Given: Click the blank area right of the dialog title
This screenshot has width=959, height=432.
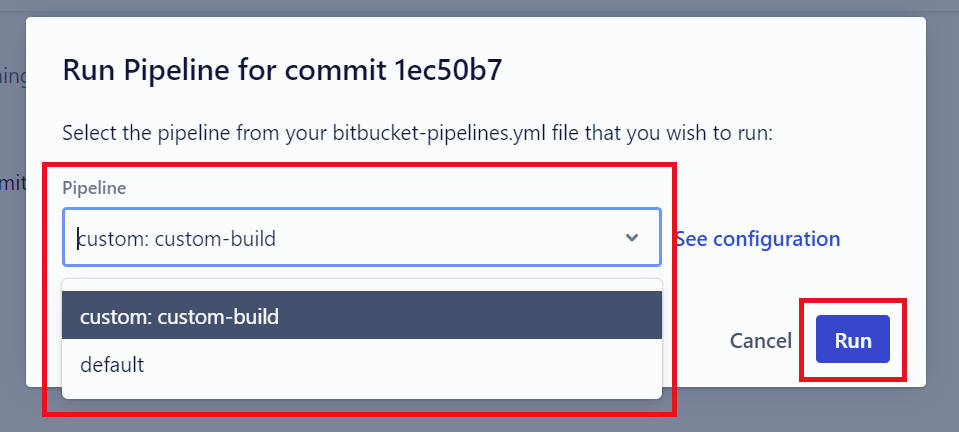Looking at the screenshot, I should [x=720, y=70].
